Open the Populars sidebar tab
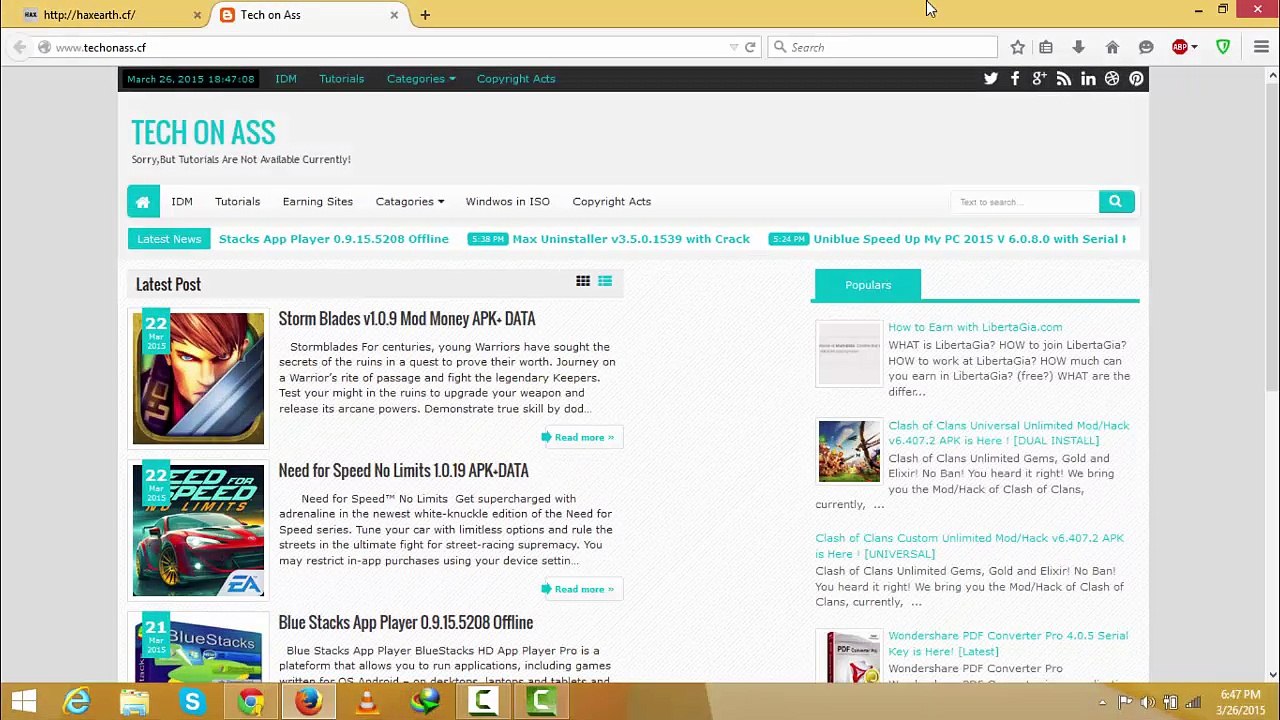 pos(868,285)
